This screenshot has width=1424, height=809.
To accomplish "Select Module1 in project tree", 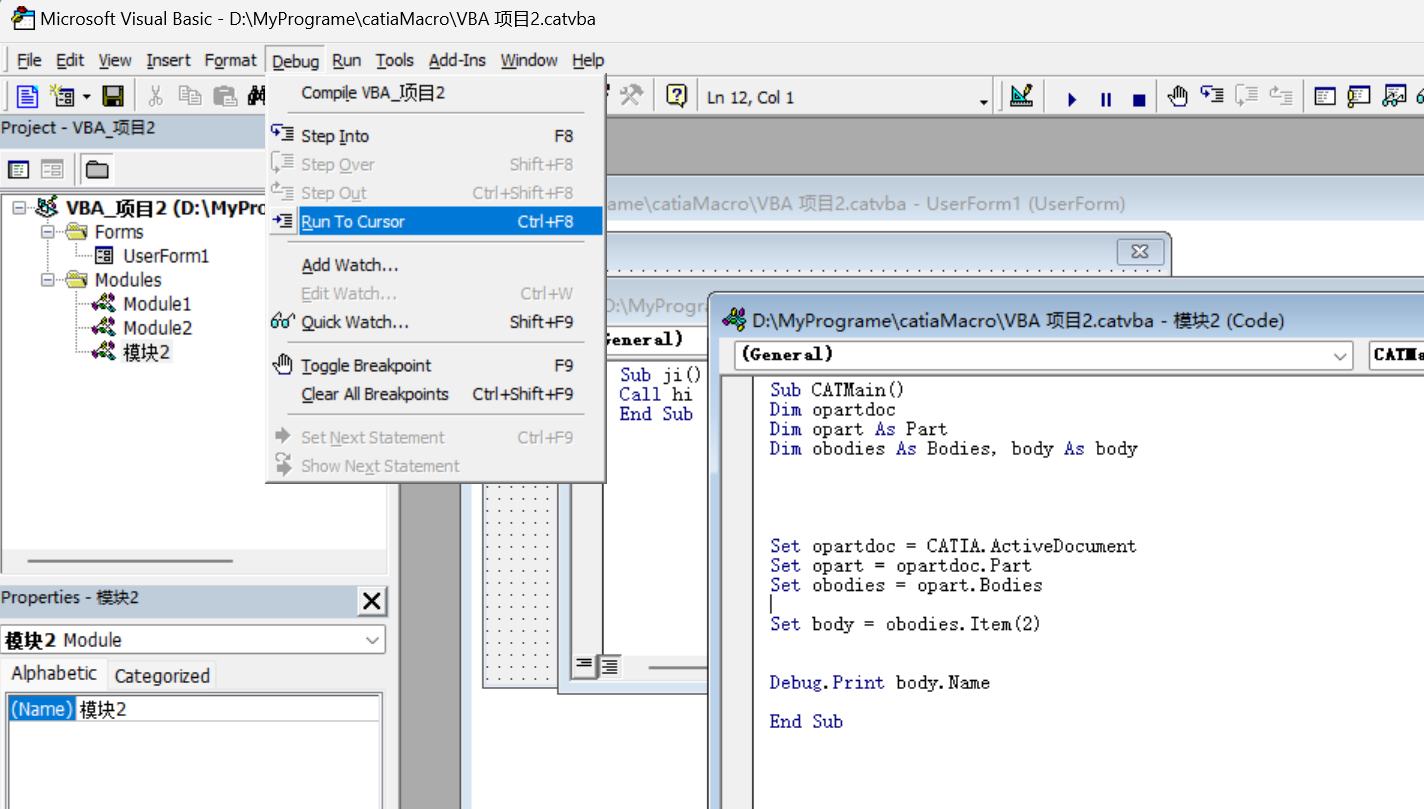I will point(157,304).
